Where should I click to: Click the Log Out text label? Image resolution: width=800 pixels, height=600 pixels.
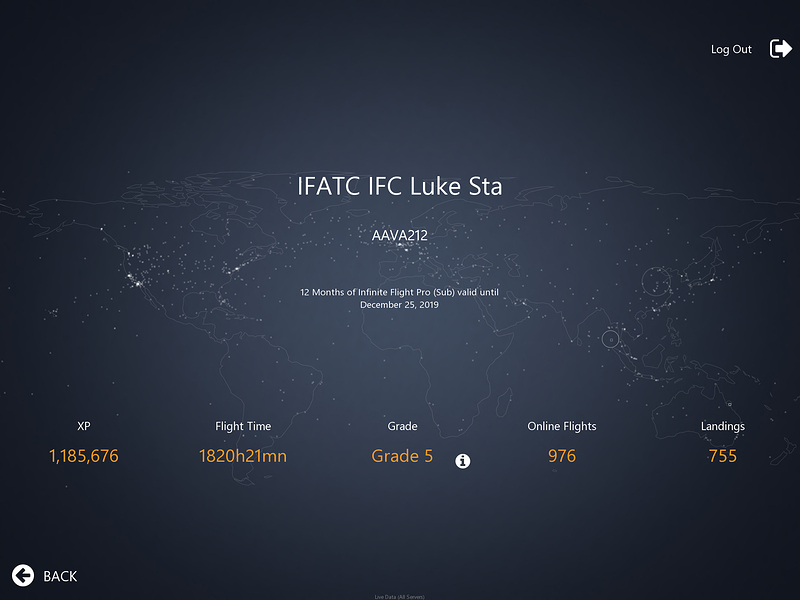point(731,49)
